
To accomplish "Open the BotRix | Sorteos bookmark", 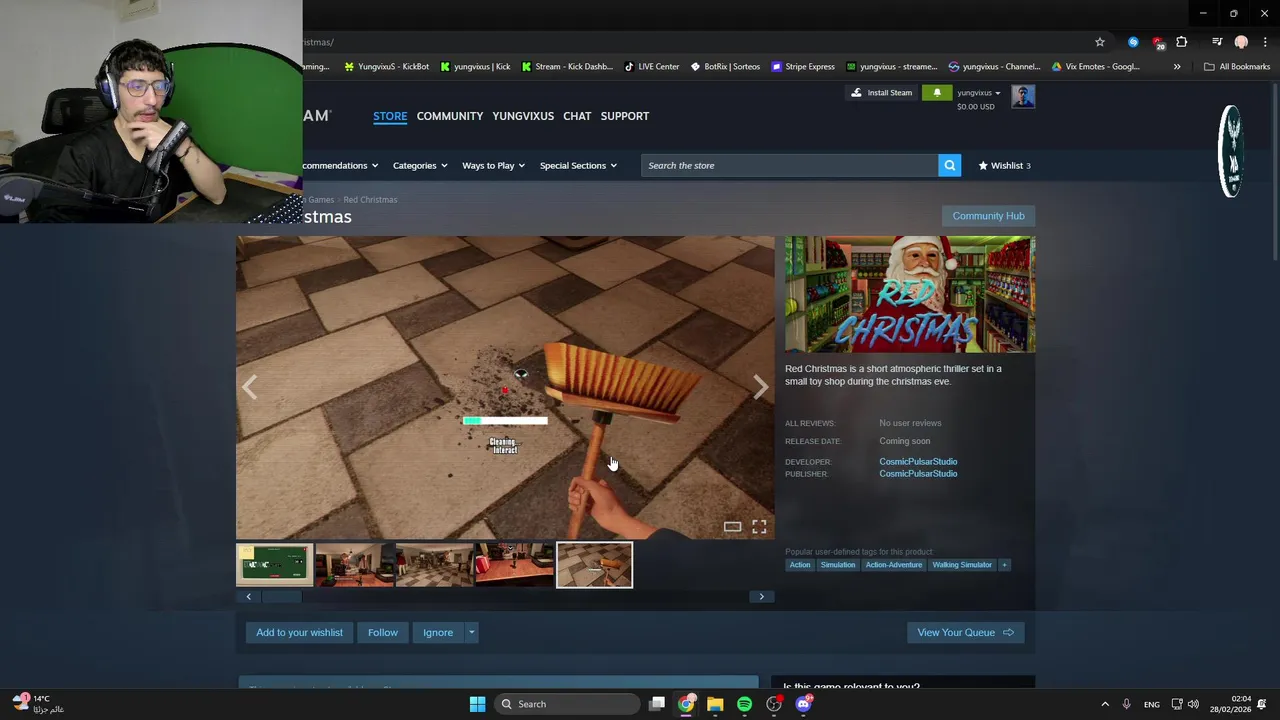I will [x=725, y=67].
